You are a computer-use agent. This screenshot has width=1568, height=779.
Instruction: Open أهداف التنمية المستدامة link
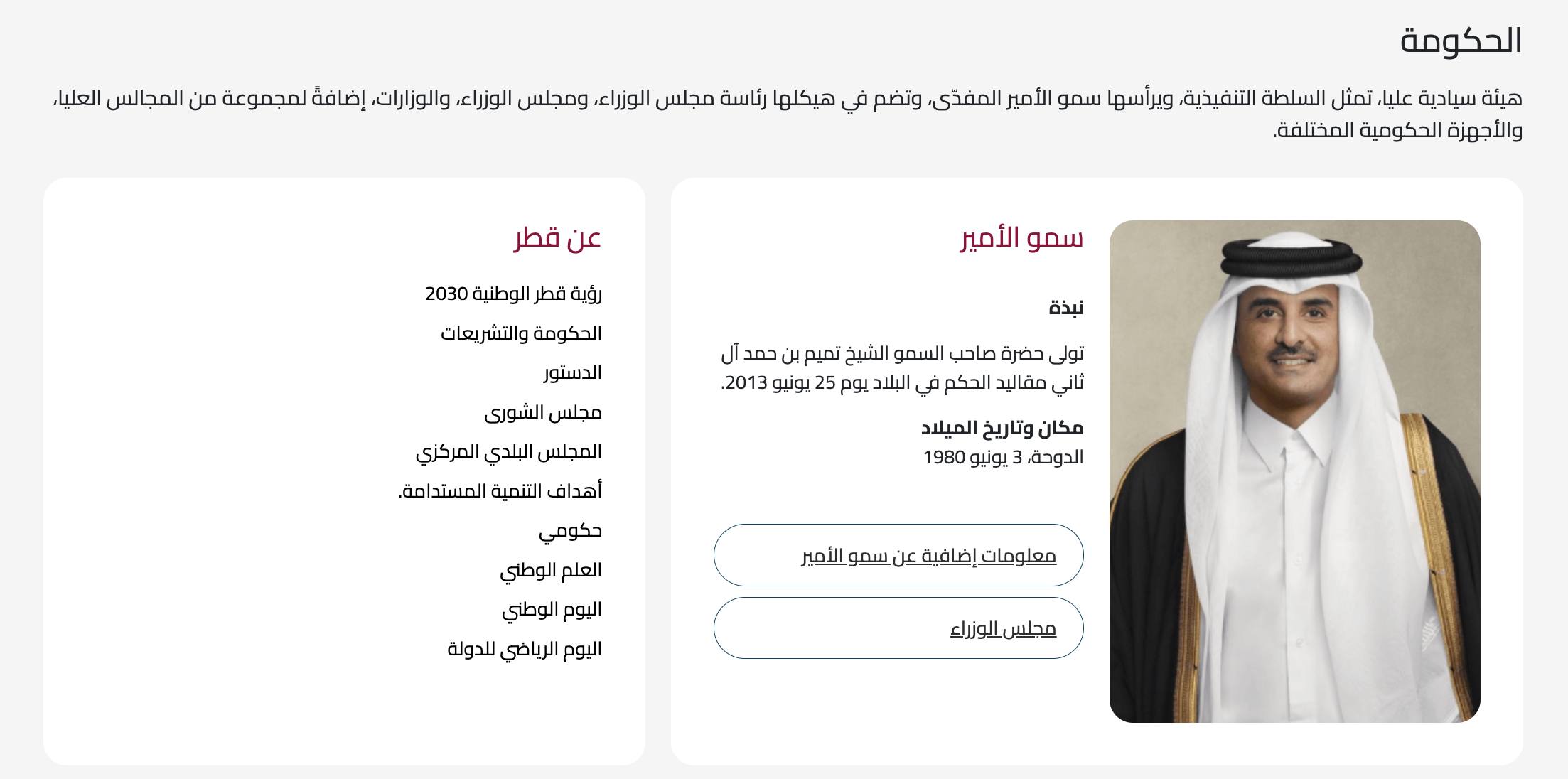pos(500,491)
